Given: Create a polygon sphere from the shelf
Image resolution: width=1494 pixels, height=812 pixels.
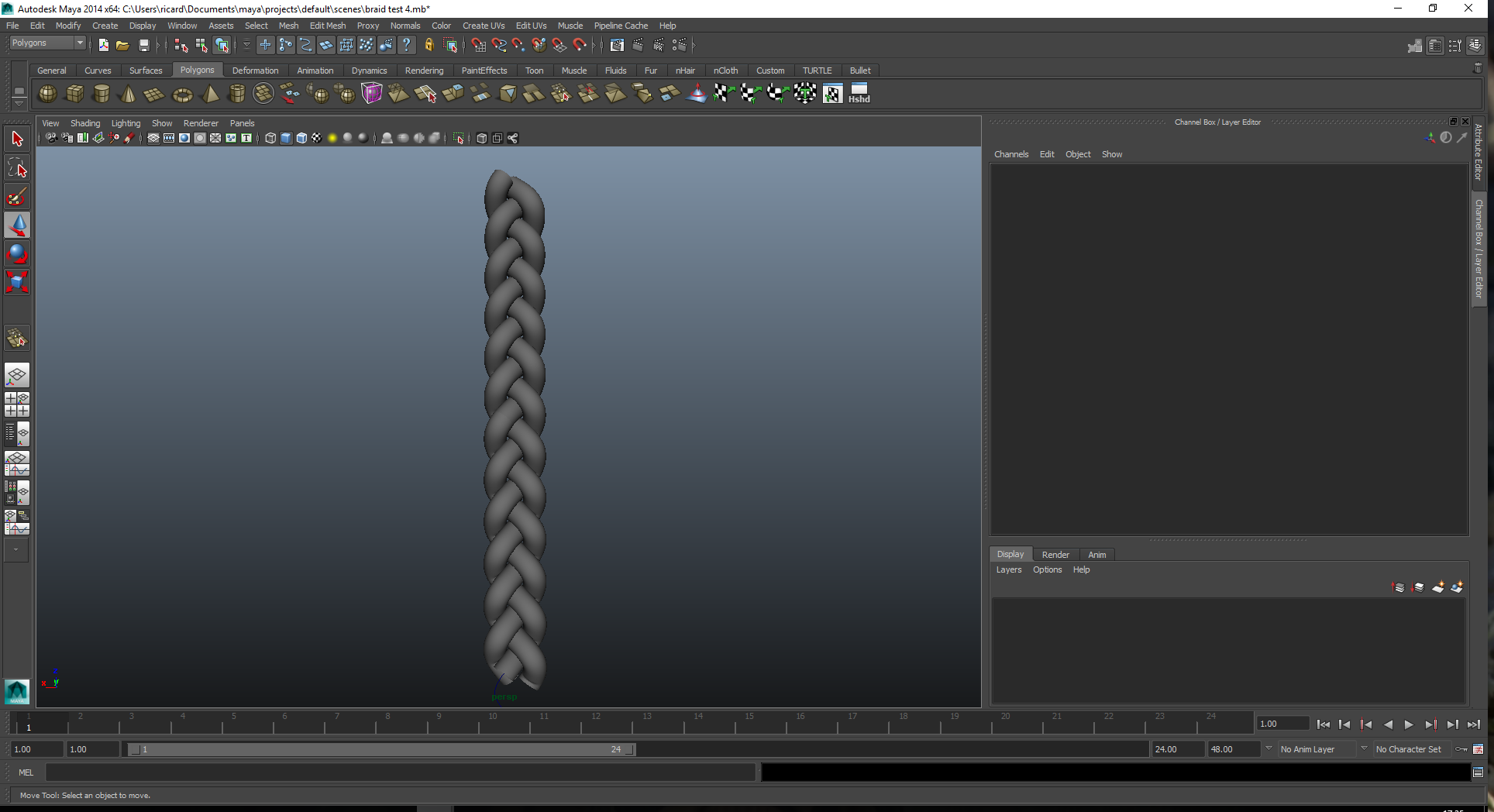Looking at the screenshot, I should (47, 95).
